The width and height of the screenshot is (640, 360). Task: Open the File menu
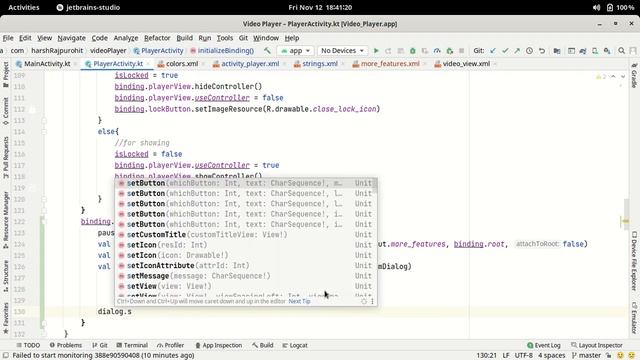click(x=8, y=38)
